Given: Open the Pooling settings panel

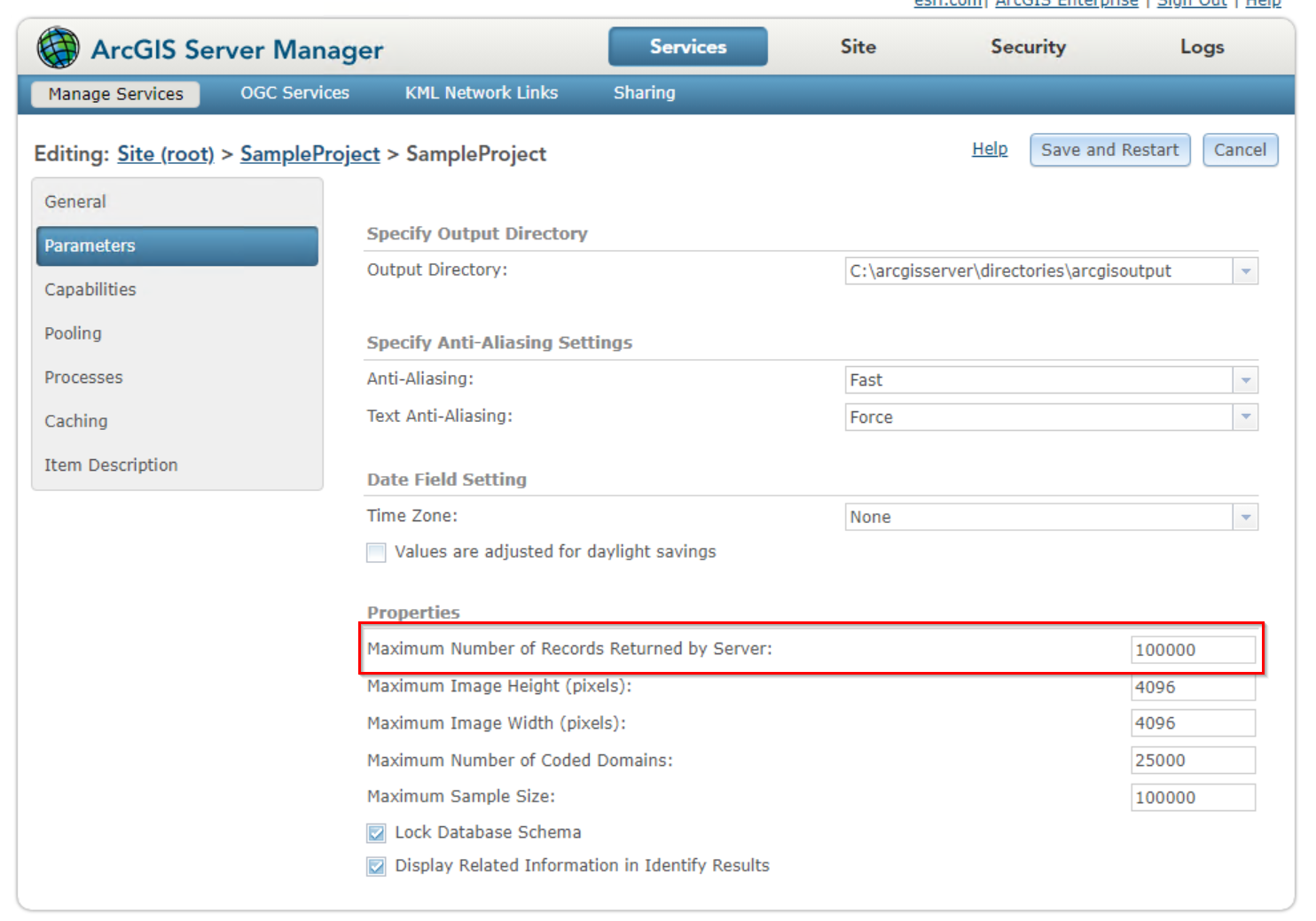Looking at the screenshot, I should (x=73, y=333).
